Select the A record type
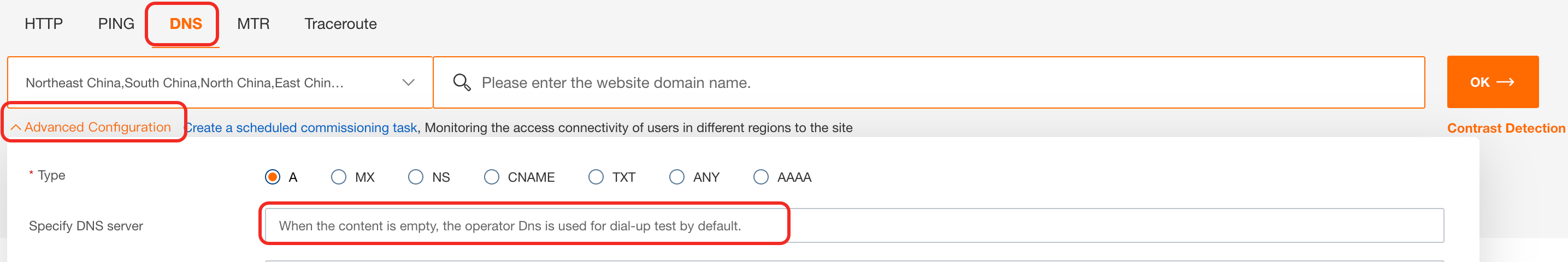This screenshot has width=1568, height=262. click(273, 177)
